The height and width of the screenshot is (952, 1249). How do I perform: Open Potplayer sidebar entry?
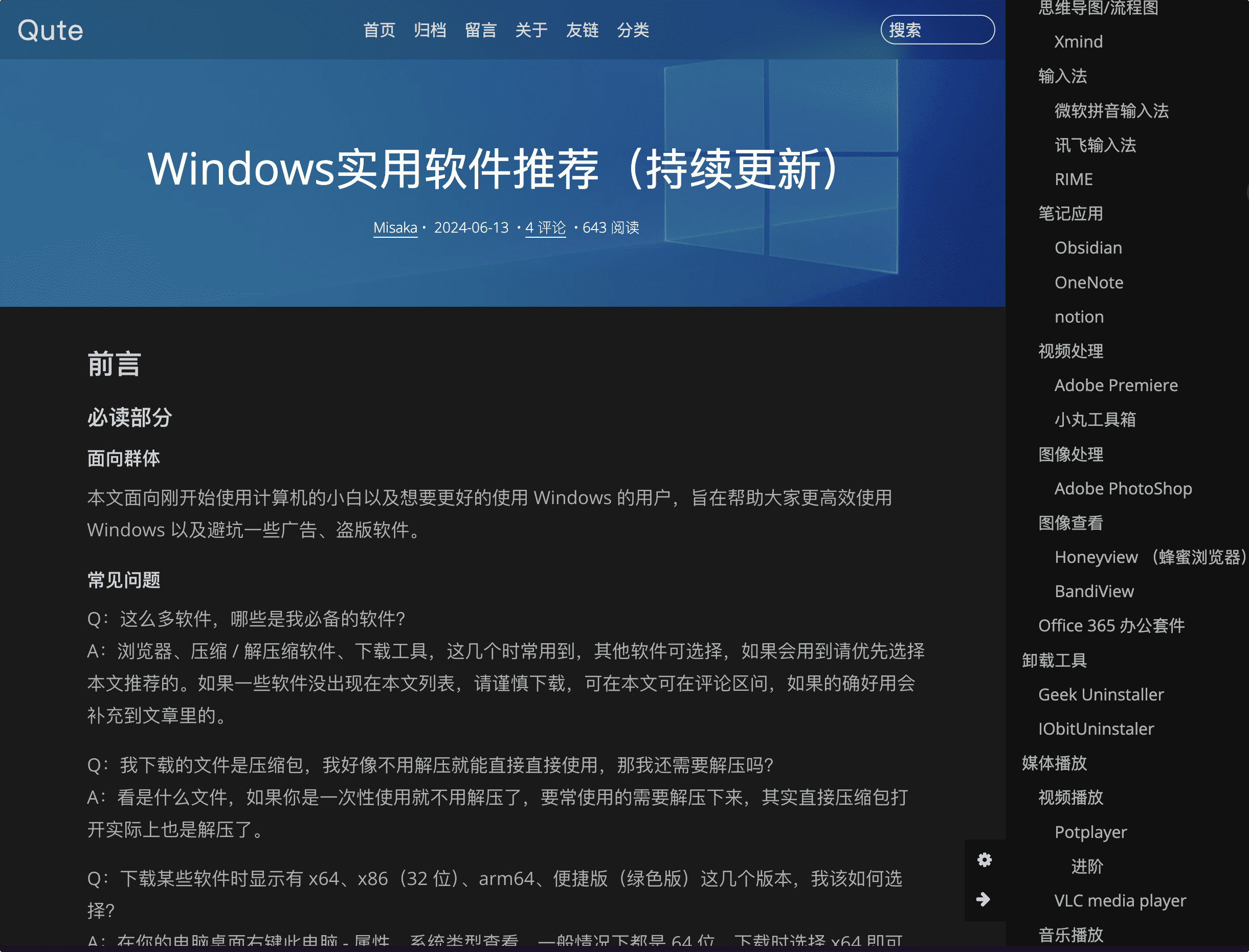(x=1090, y=831)
